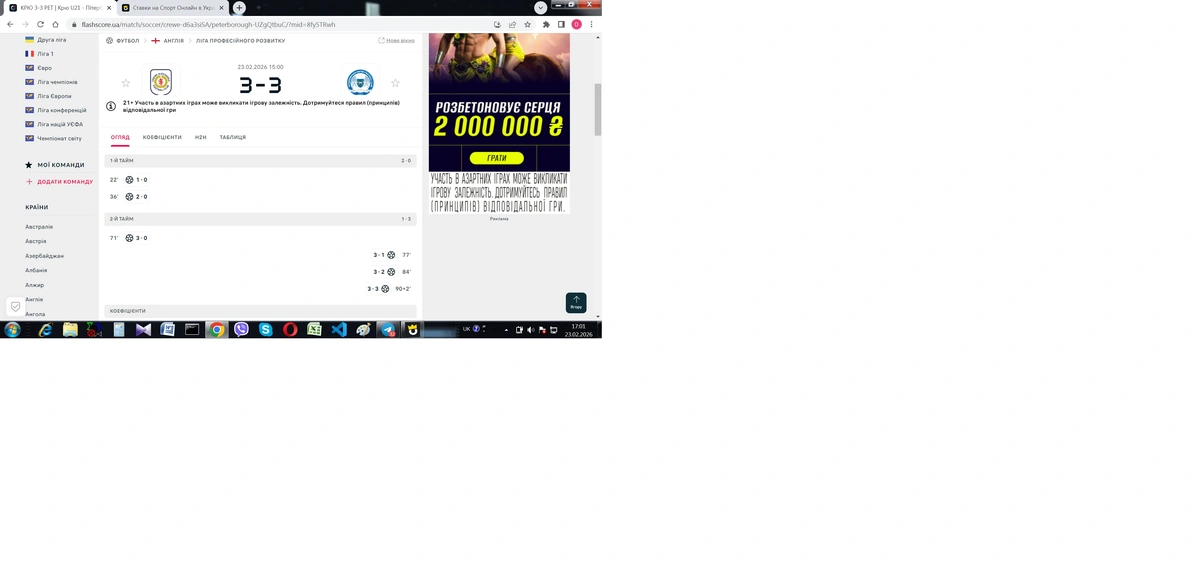
Task: Click the scroll-to-top Вгору button
Action: click(x=576, y=302)
